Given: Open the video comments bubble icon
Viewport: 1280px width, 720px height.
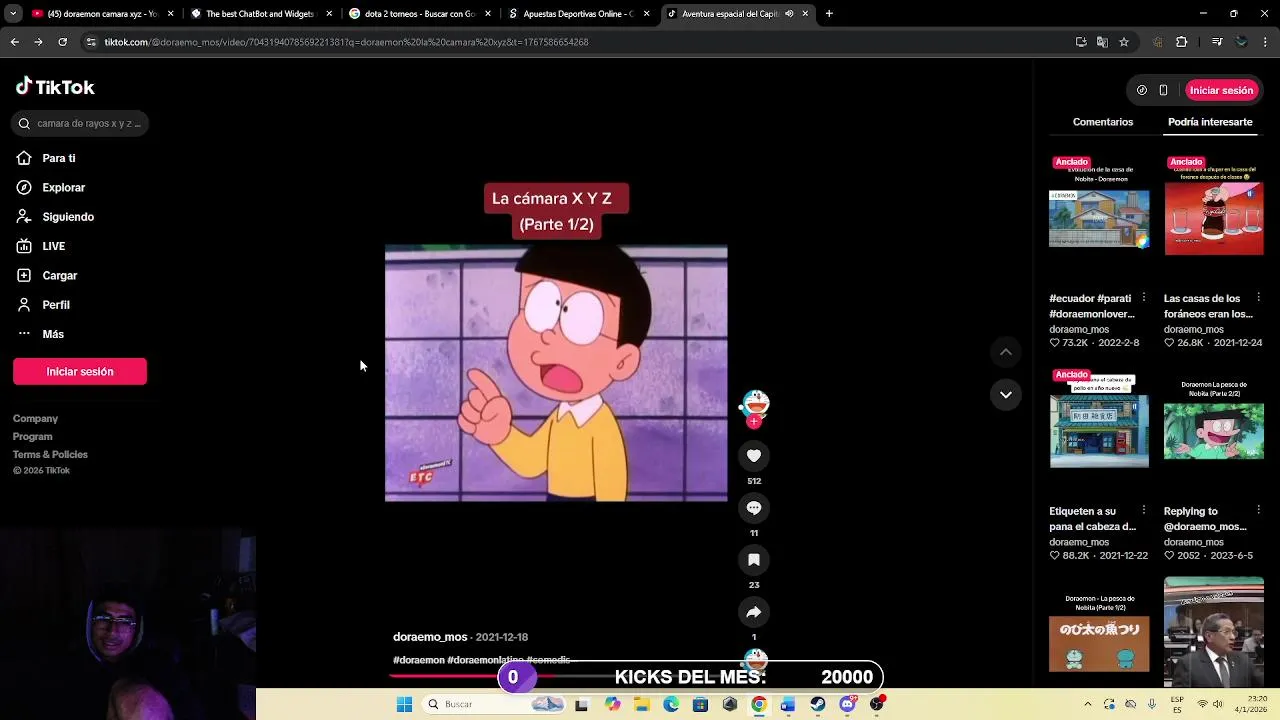Looking at the screenshot, I should click(x=754, y=508).
